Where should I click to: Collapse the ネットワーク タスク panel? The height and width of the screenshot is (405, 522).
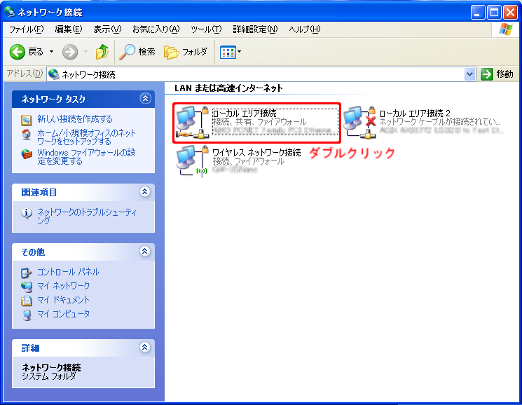pyautogui.click(x=145, y=99)
